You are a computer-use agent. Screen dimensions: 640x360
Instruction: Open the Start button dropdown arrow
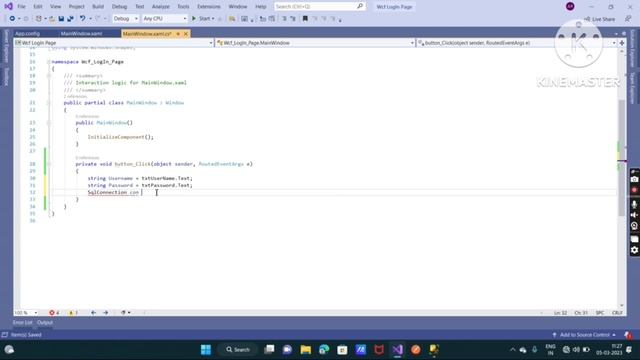(213, 19)
